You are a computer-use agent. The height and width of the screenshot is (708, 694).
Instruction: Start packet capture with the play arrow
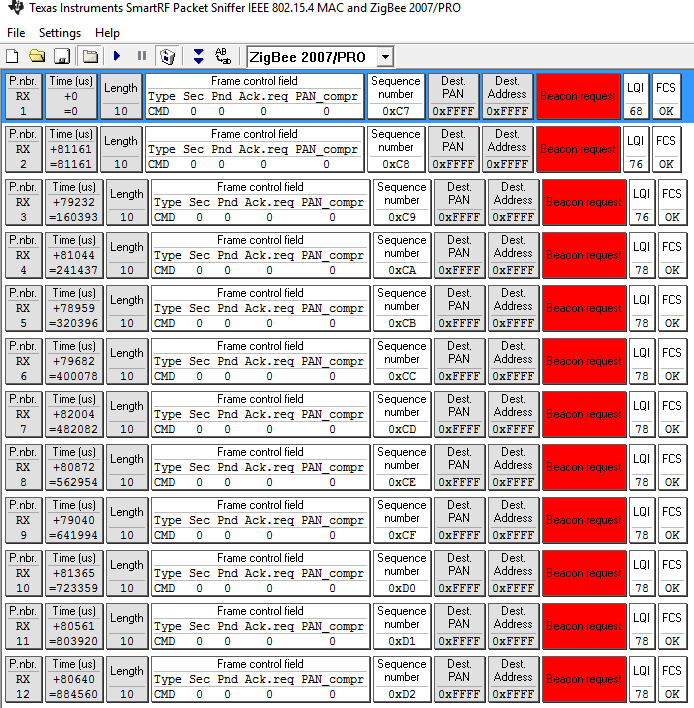(117, 56)
